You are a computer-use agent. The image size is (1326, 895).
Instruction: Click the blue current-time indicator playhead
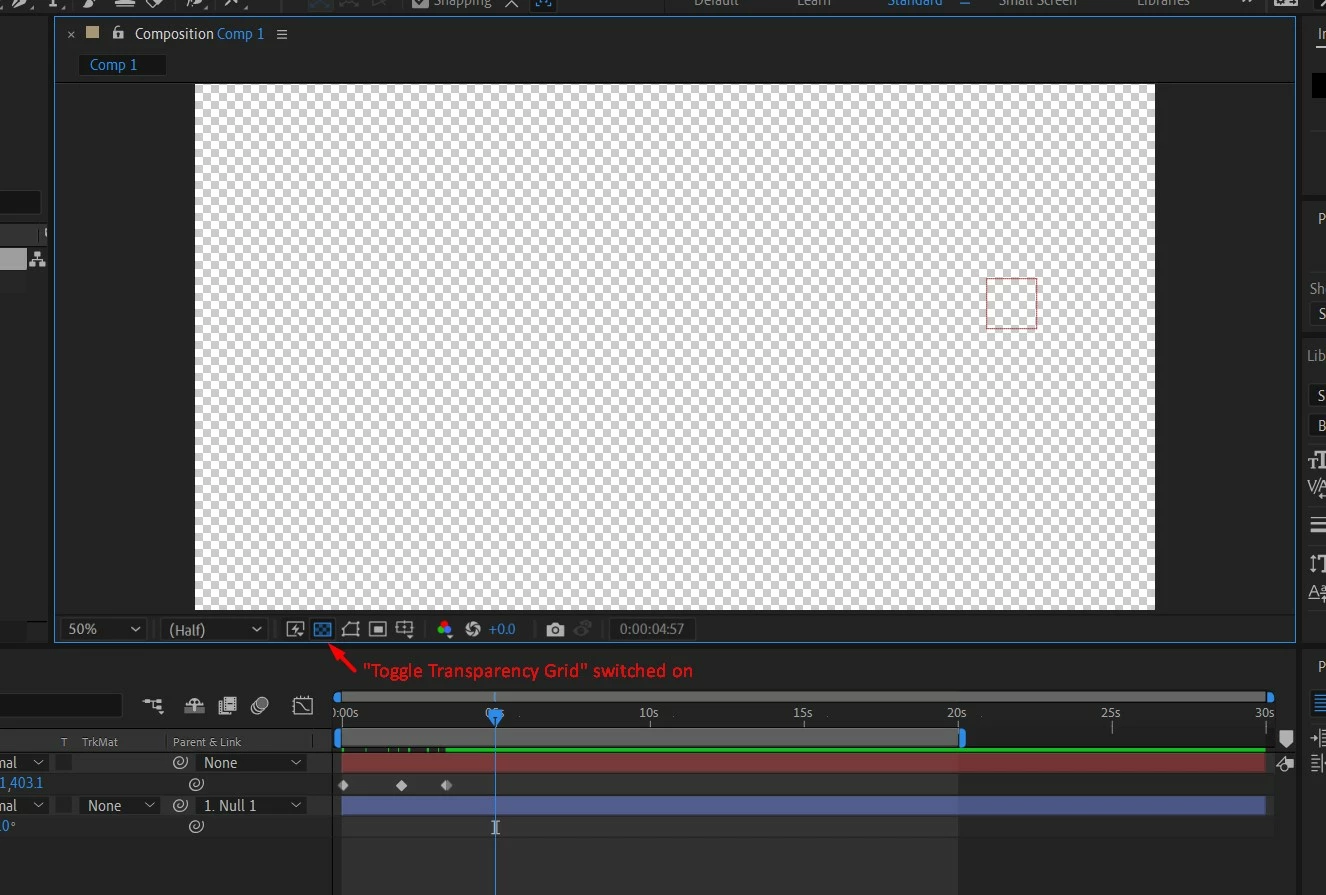coord(495,716)
